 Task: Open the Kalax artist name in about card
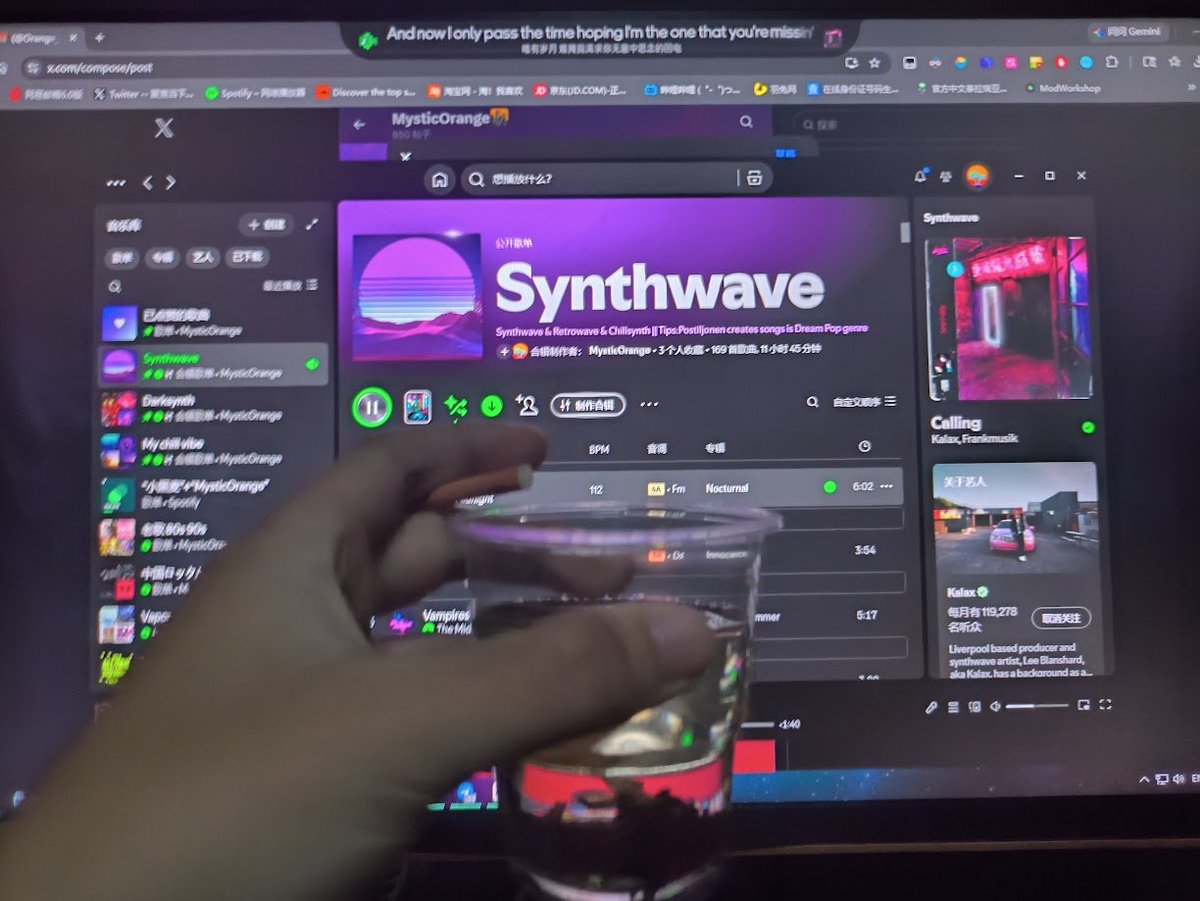click(x=961, y=592)
